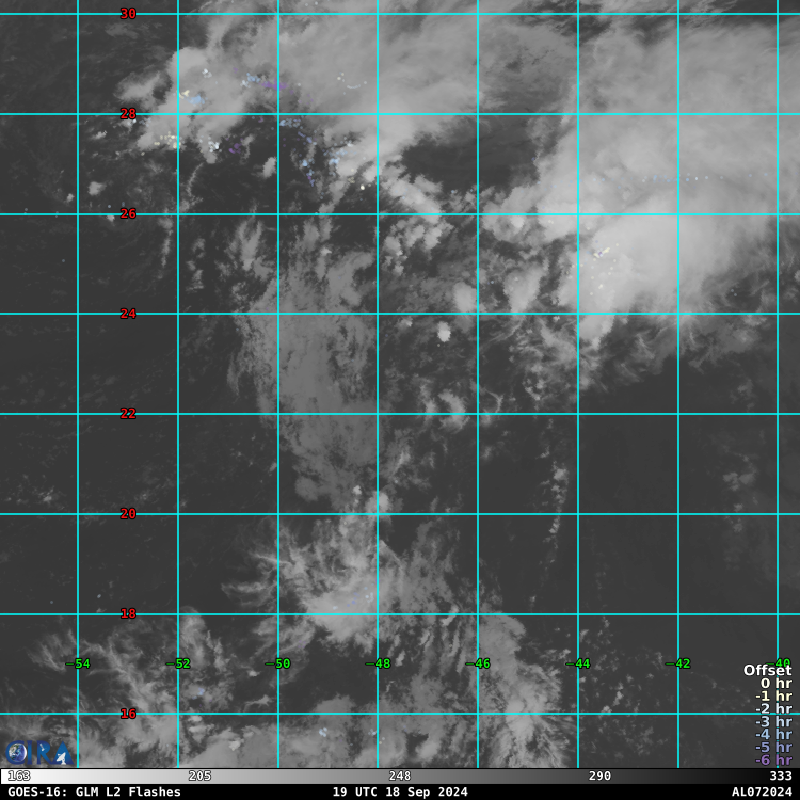Click the -5 hr legend entry
The height and width of the screenshot is (800, 800).
click(x=773, y=747)
